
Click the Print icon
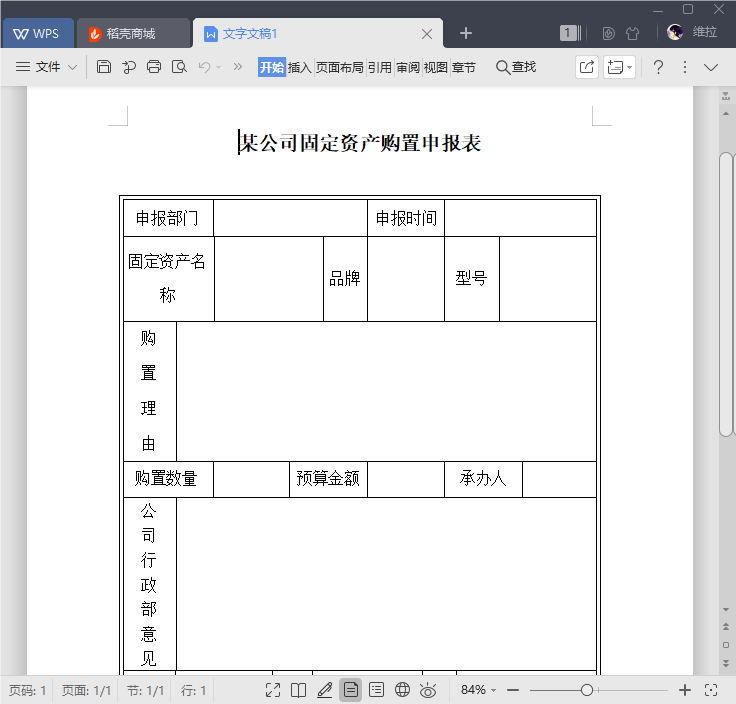154,67
